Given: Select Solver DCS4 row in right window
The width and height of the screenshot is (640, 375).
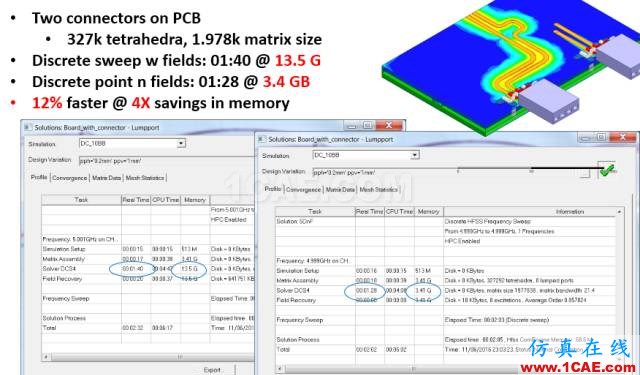Looking at the screenshot, I should click(x=446, y=291).
